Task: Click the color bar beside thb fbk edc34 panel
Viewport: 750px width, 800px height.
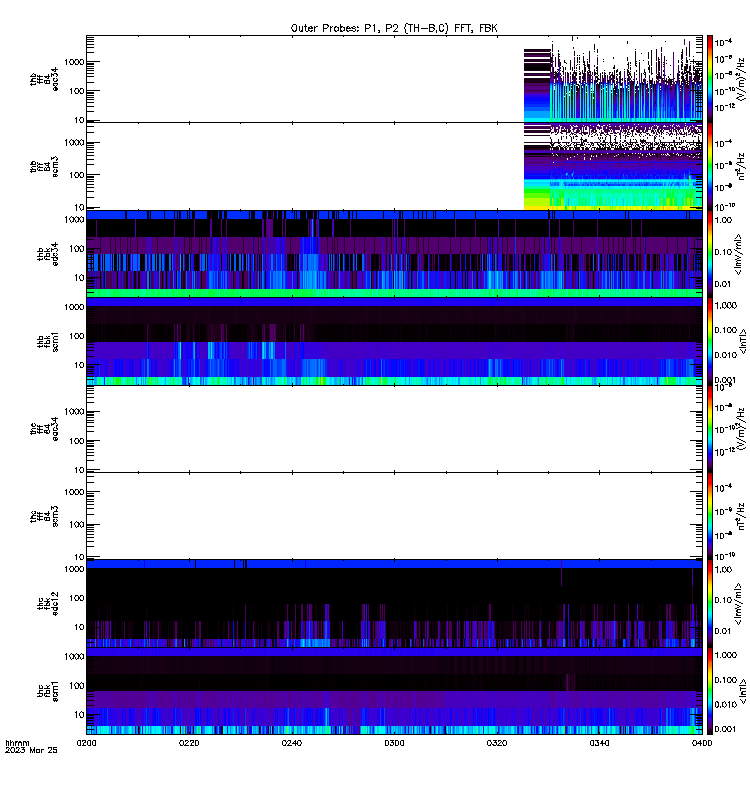Action: tap(710, 254)
